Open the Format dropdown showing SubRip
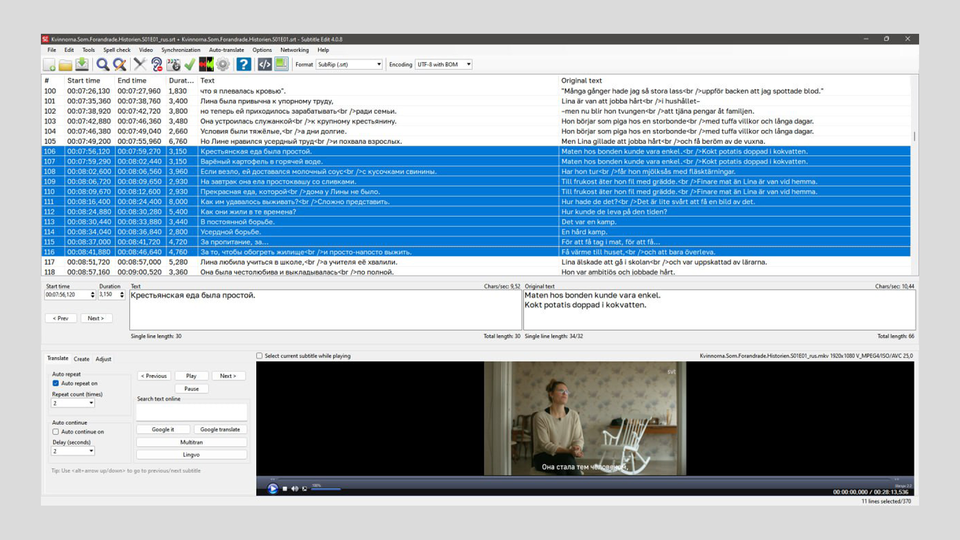 coord(349,64)
